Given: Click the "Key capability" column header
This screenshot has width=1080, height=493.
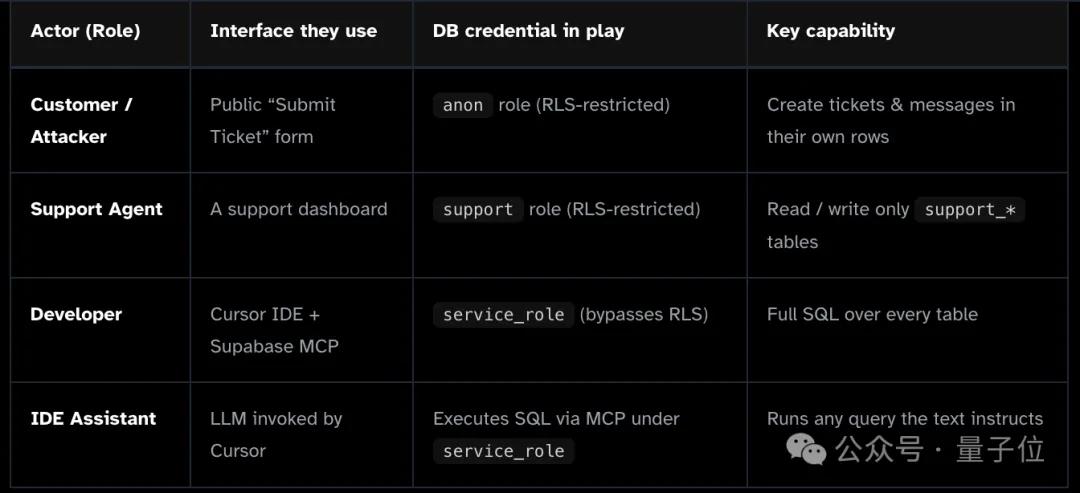Looking at the screenshot, I should click(830, 31).
